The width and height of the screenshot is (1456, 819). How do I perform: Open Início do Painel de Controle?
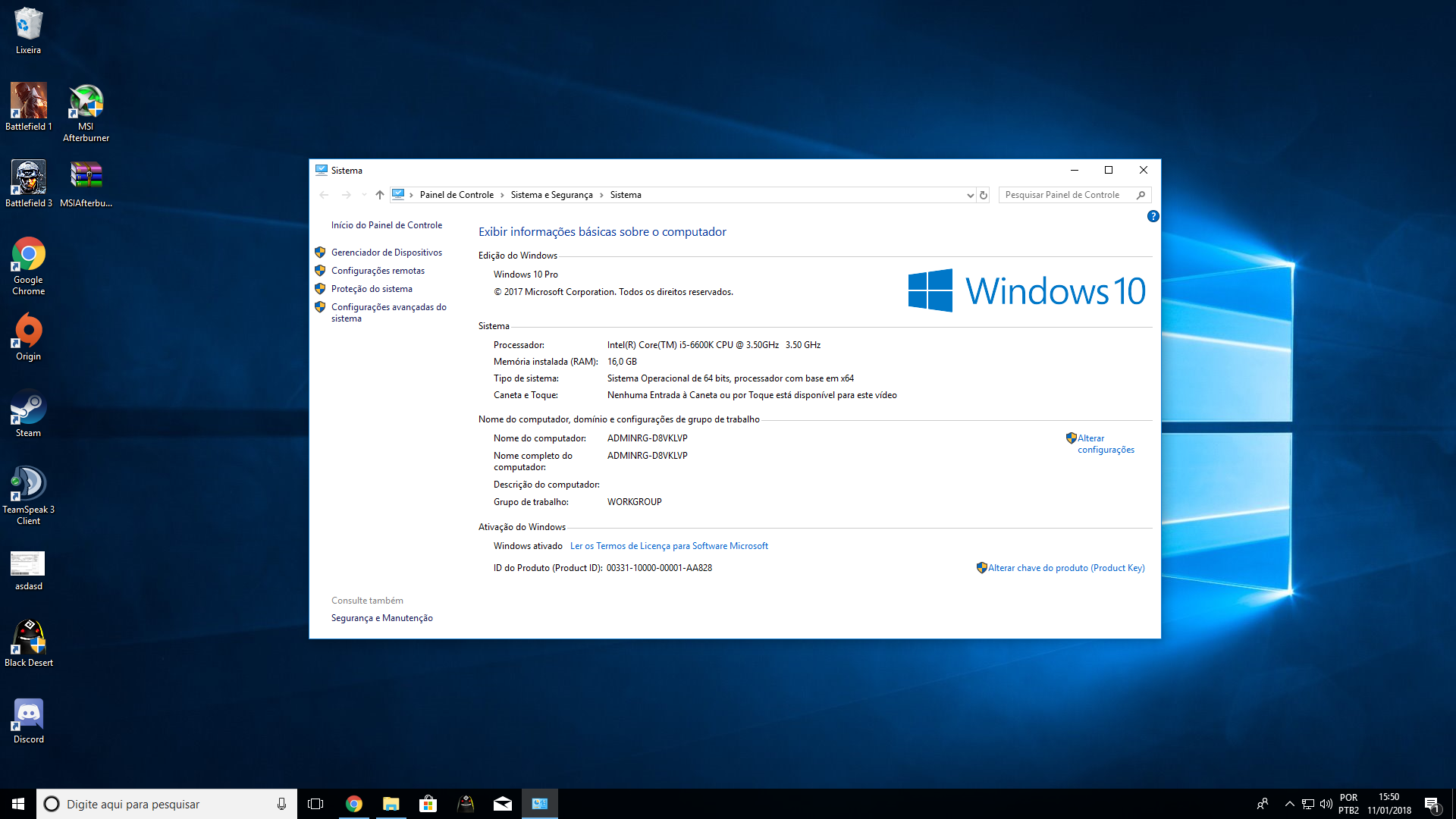(387, 225)
